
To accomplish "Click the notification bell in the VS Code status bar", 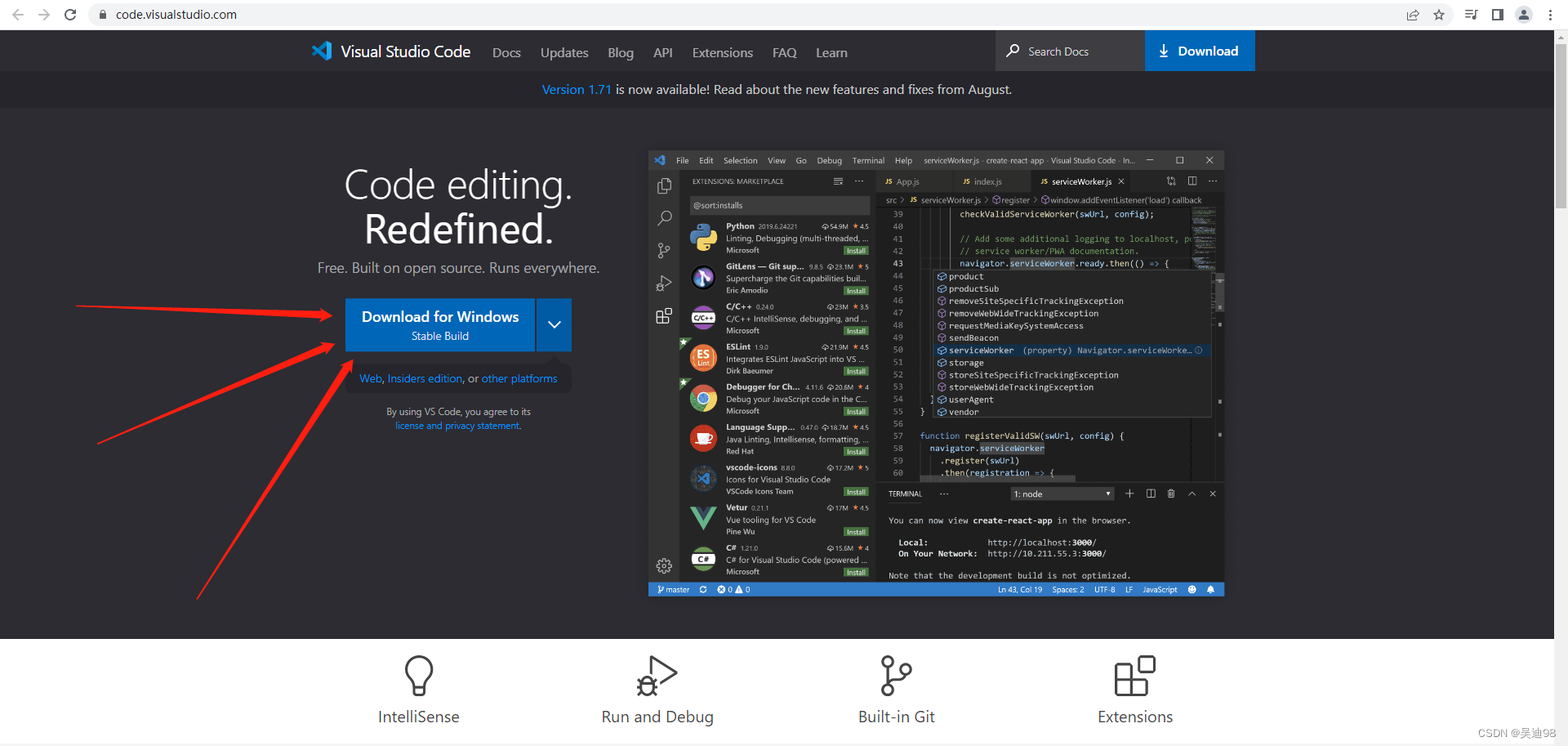I will [1210, 589].
